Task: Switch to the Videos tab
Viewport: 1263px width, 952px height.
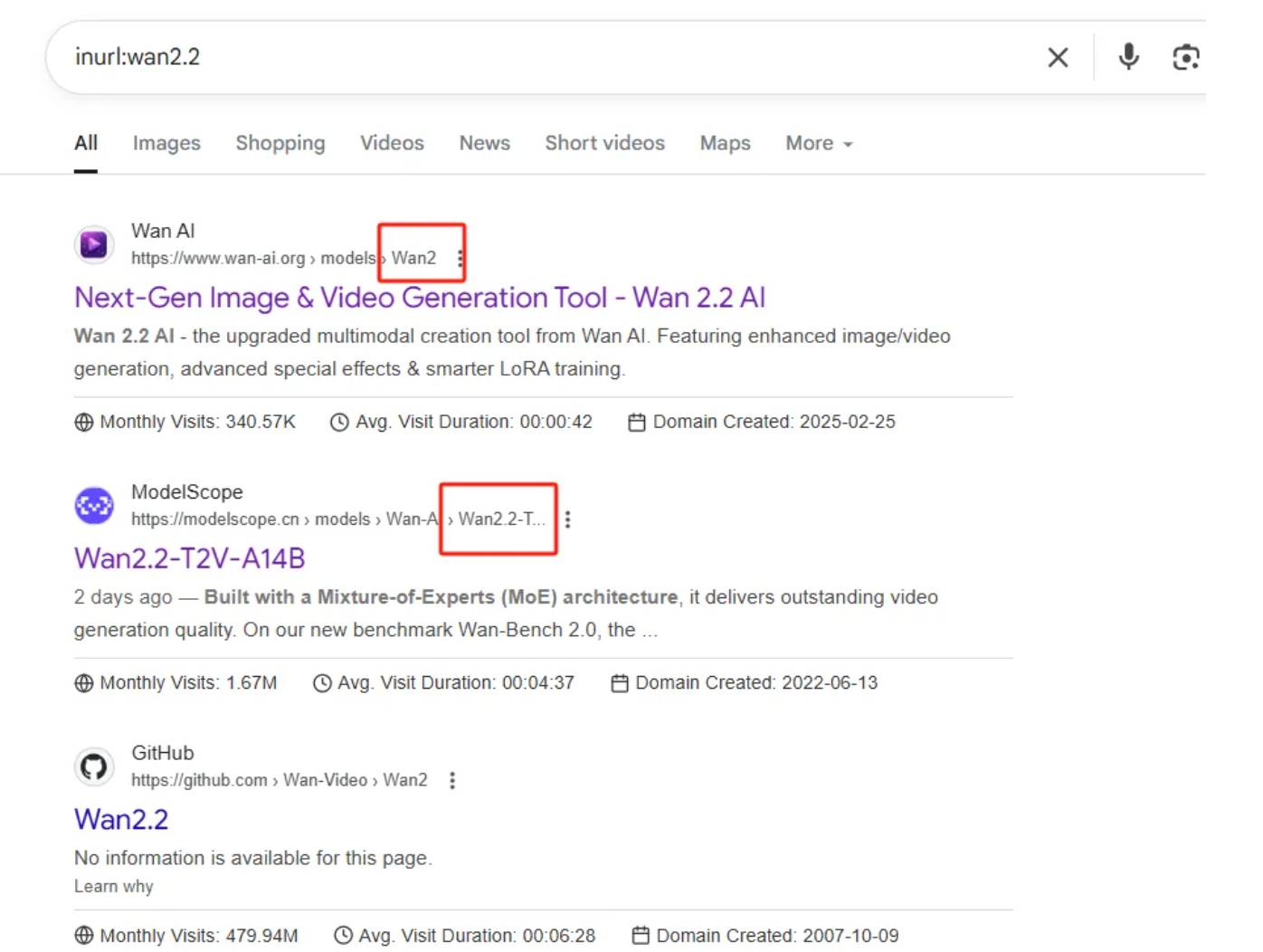Action: 392,143
